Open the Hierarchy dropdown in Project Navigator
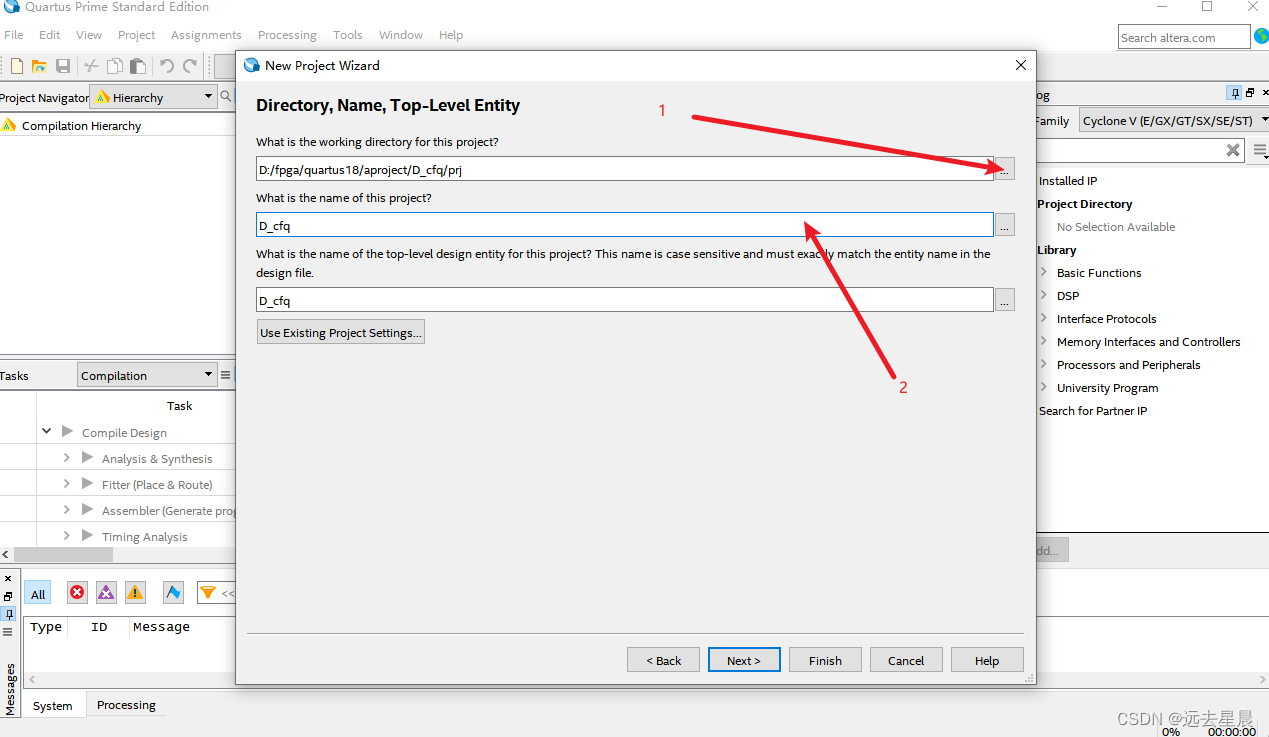1269x737 pixels. pyautogui.click(x=154, y=97)
